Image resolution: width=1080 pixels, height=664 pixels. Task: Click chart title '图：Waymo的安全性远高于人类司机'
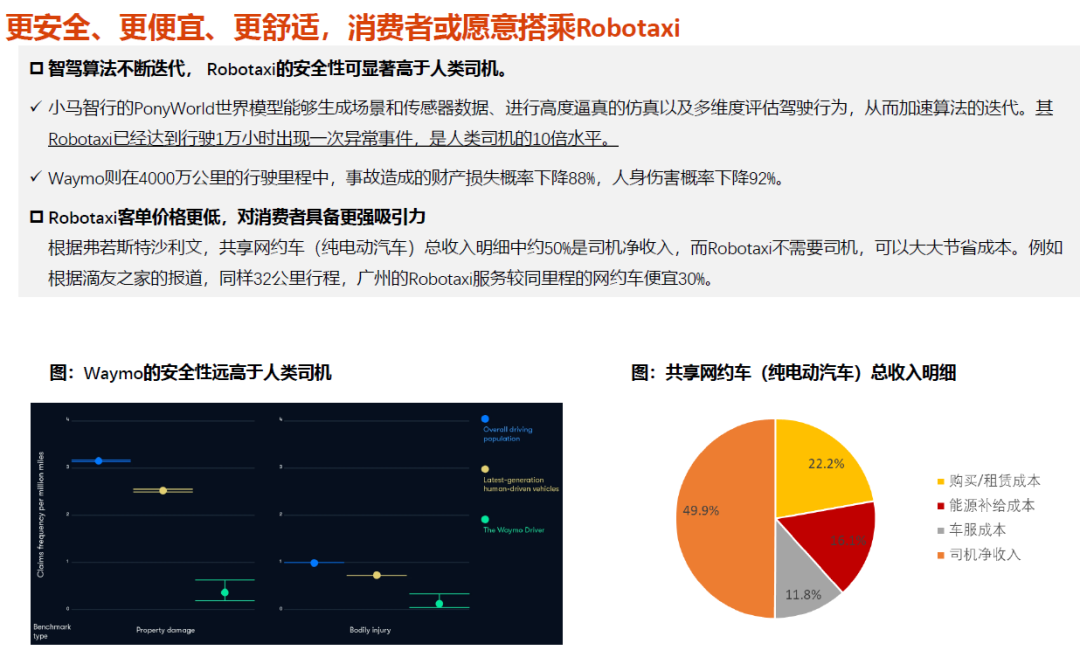[190, 373]
